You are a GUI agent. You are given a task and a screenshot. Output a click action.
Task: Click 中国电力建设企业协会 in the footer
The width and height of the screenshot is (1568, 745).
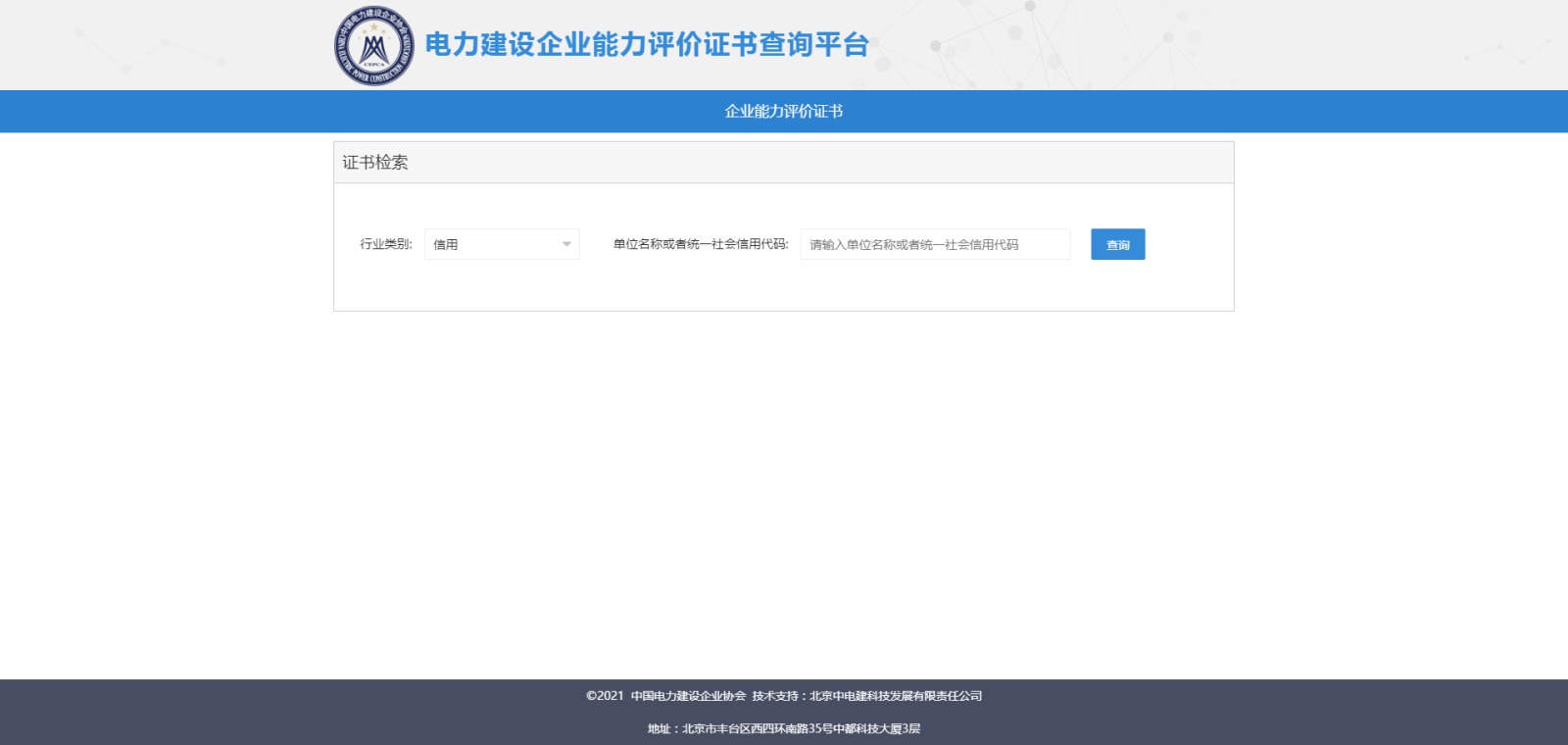click(x=688, y=696)
